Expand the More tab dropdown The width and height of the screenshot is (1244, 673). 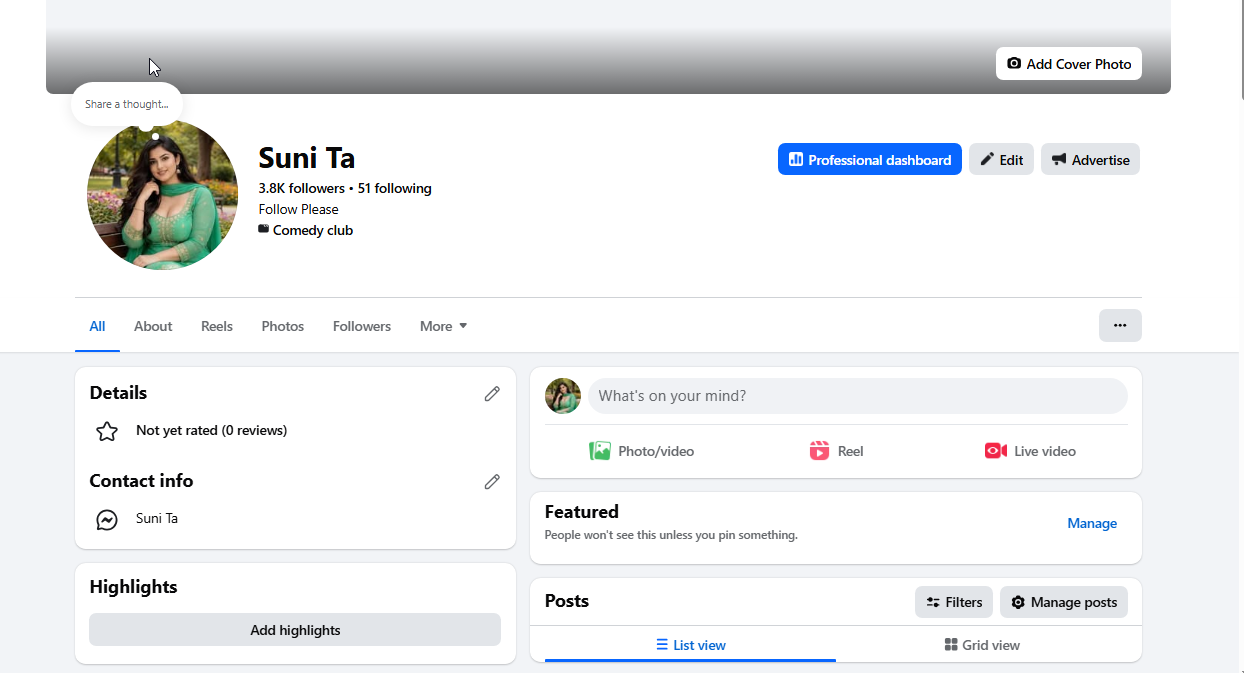(444, 326)
